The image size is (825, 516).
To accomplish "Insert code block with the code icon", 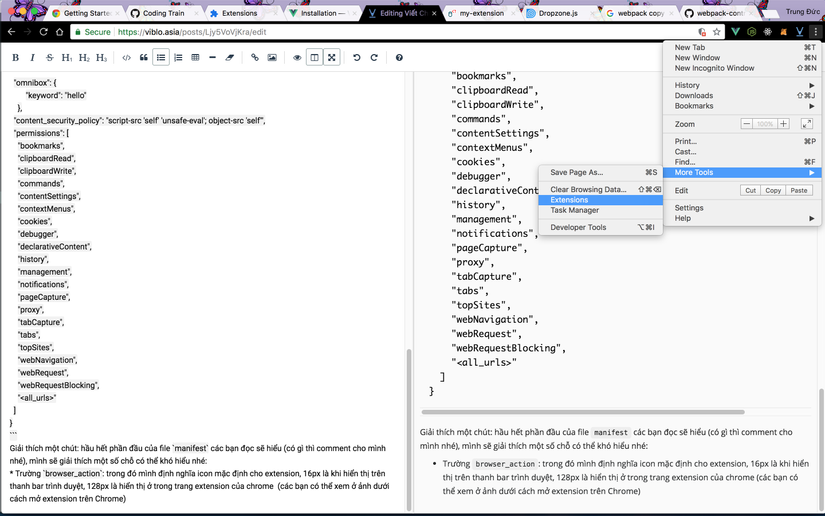I will 126,58.
